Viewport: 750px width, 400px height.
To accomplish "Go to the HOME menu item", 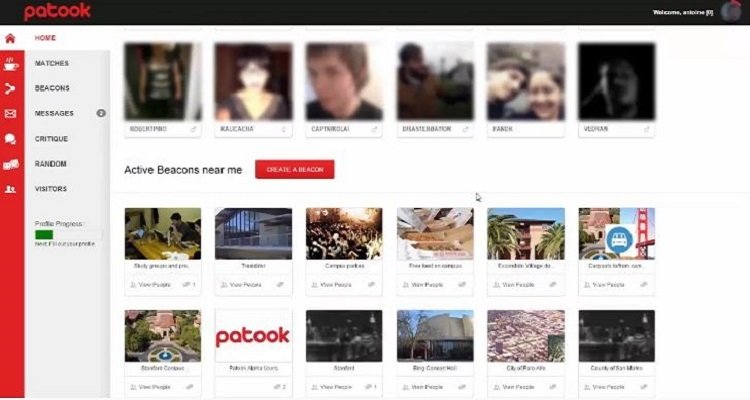I will tap(45, 38).
